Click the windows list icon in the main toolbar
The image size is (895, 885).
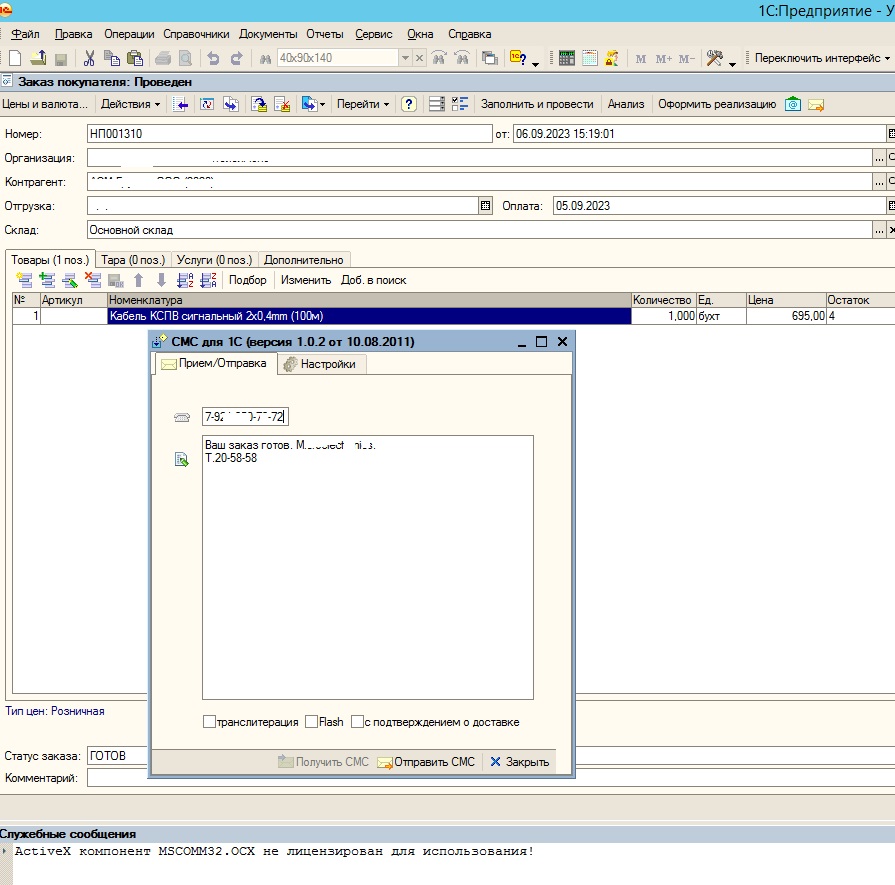coord(490,58)
